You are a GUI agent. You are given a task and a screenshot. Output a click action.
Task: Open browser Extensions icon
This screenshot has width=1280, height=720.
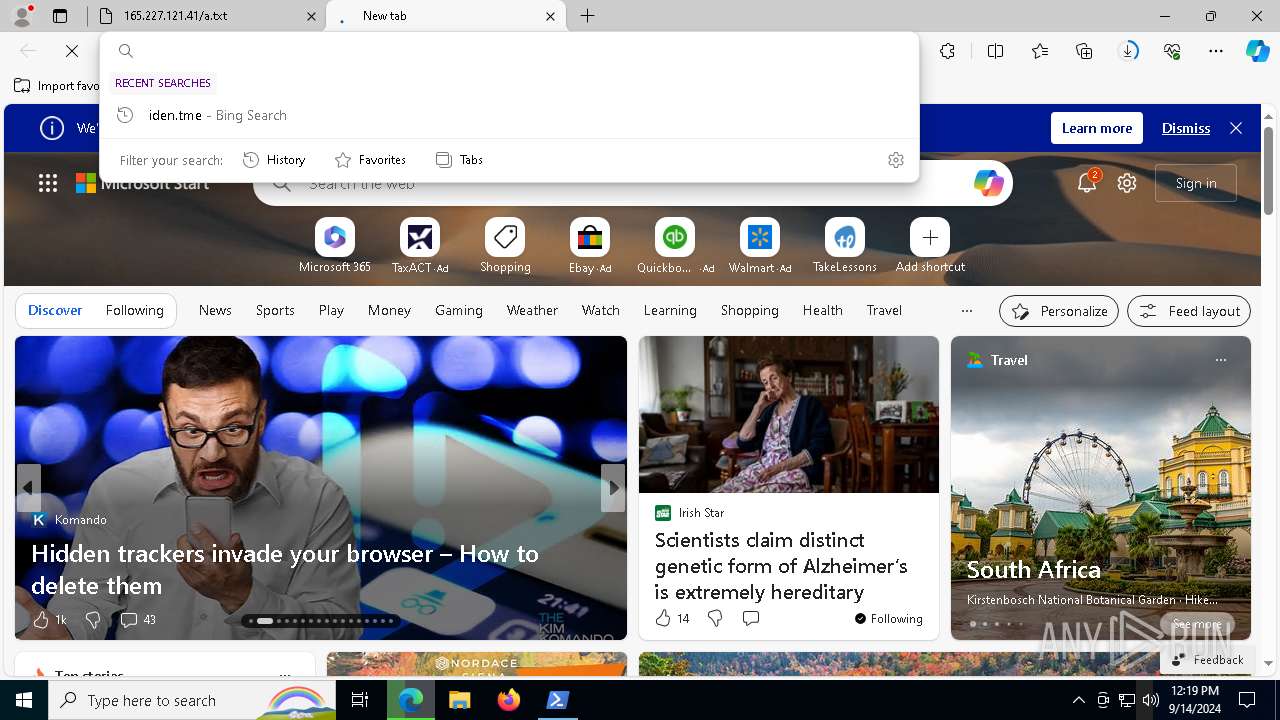pyautogui.click(x=948, y=51)
